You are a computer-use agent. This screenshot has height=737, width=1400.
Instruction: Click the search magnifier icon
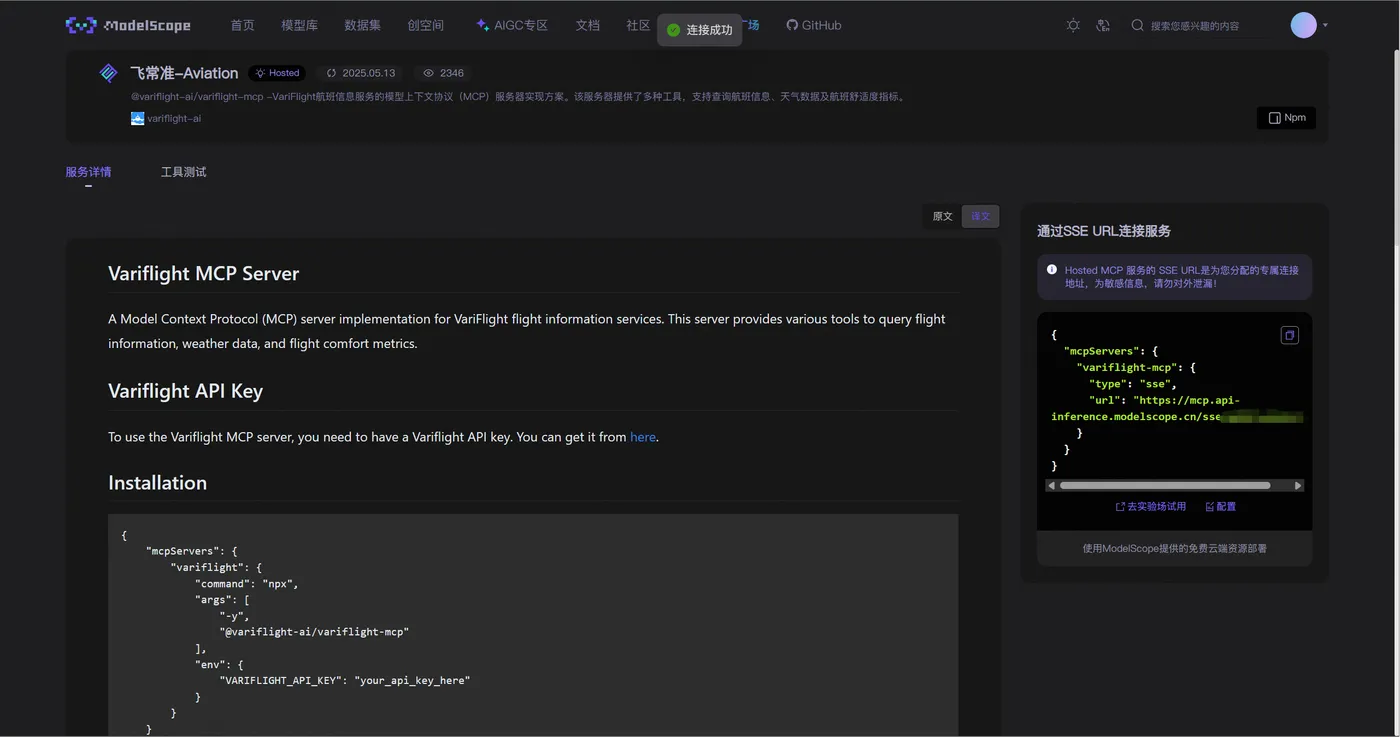[x=1137, y=25]
